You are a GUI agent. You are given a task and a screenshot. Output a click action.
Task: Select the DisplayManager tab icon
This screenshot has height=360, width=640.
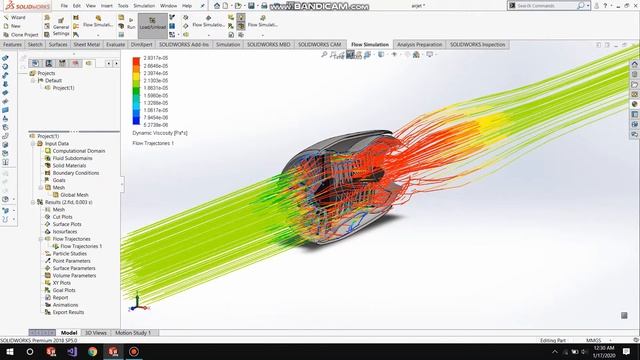click(76, 63)
